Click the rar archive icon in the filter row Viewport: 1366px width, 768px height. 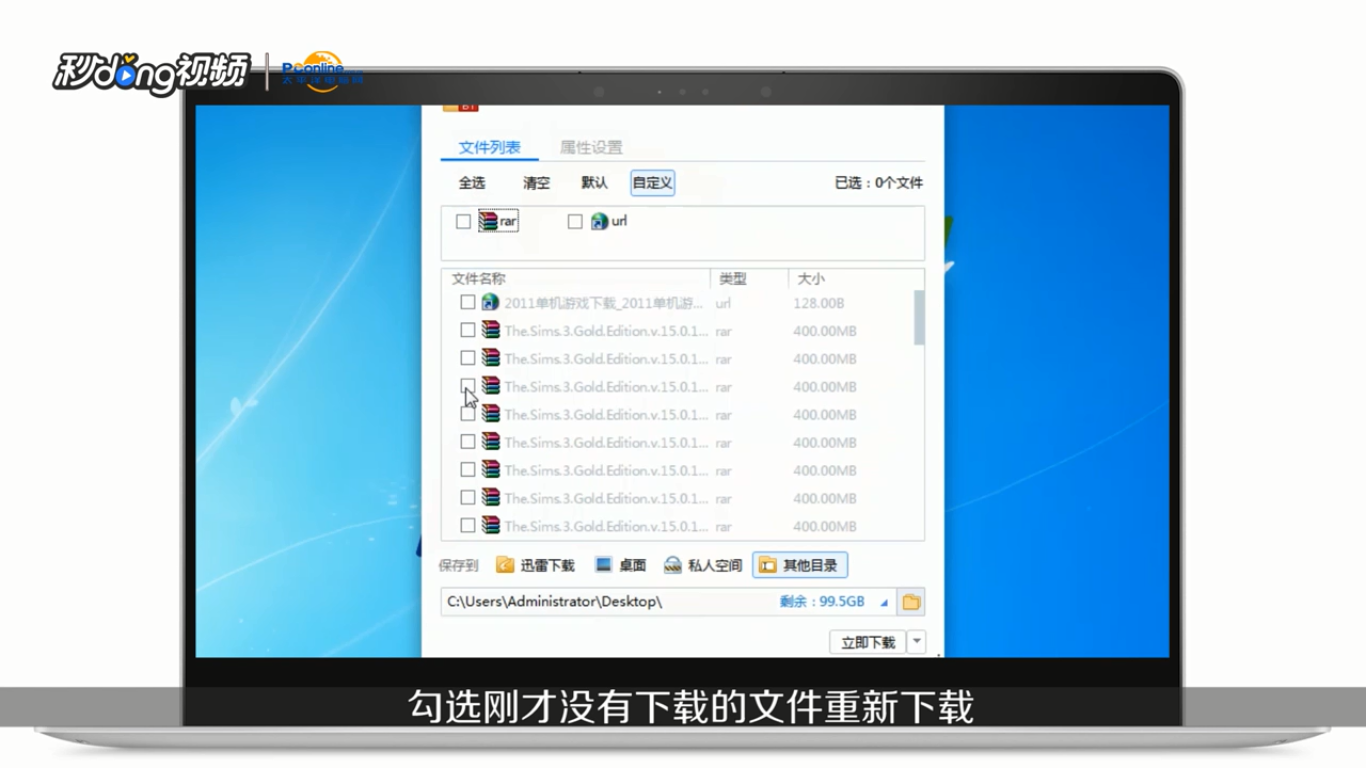(488, 221)
